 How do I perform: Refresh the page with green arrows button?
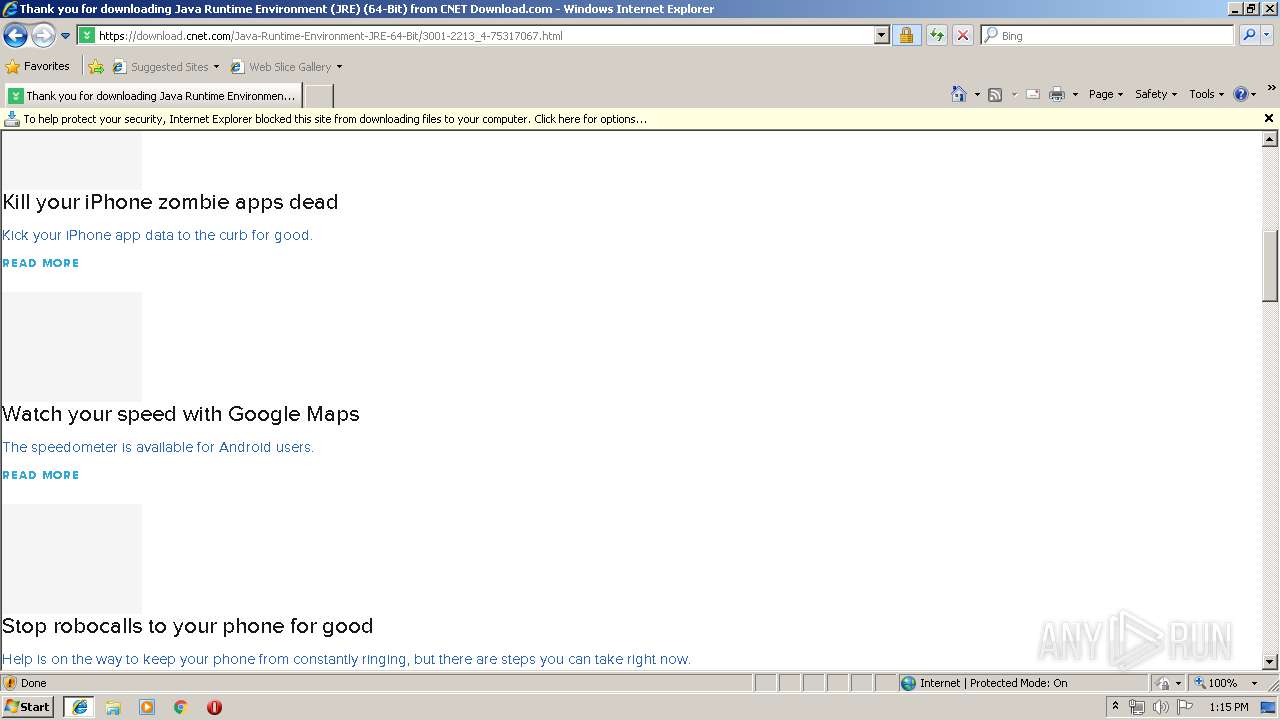936,35
